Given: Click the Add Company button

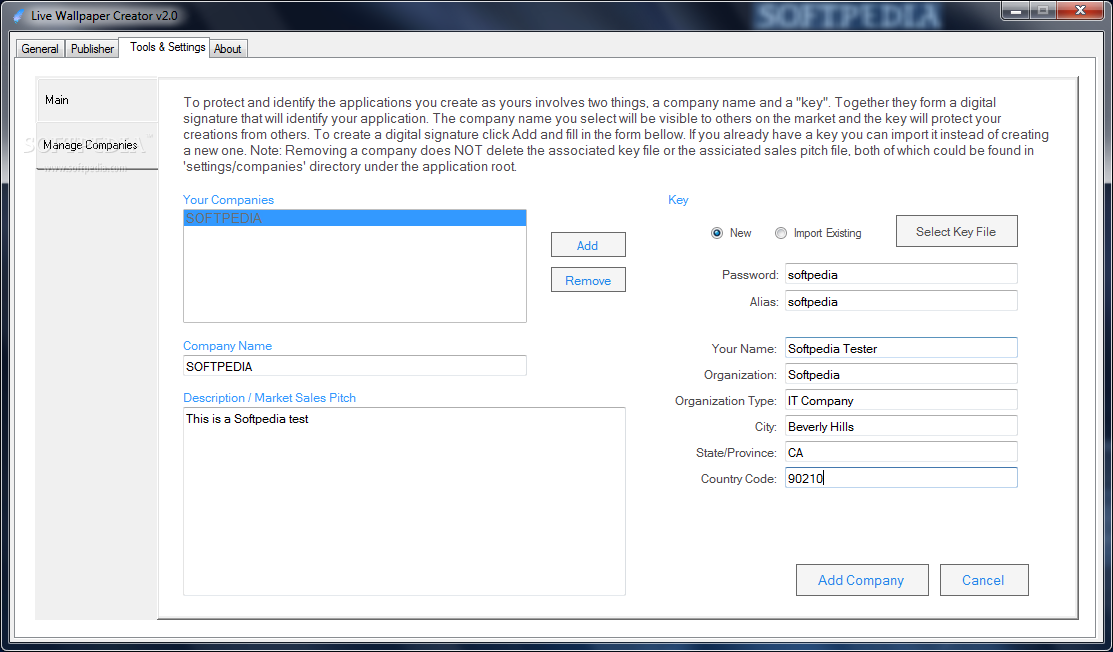Looking at the screenshot, I should [x=862, y=580].
